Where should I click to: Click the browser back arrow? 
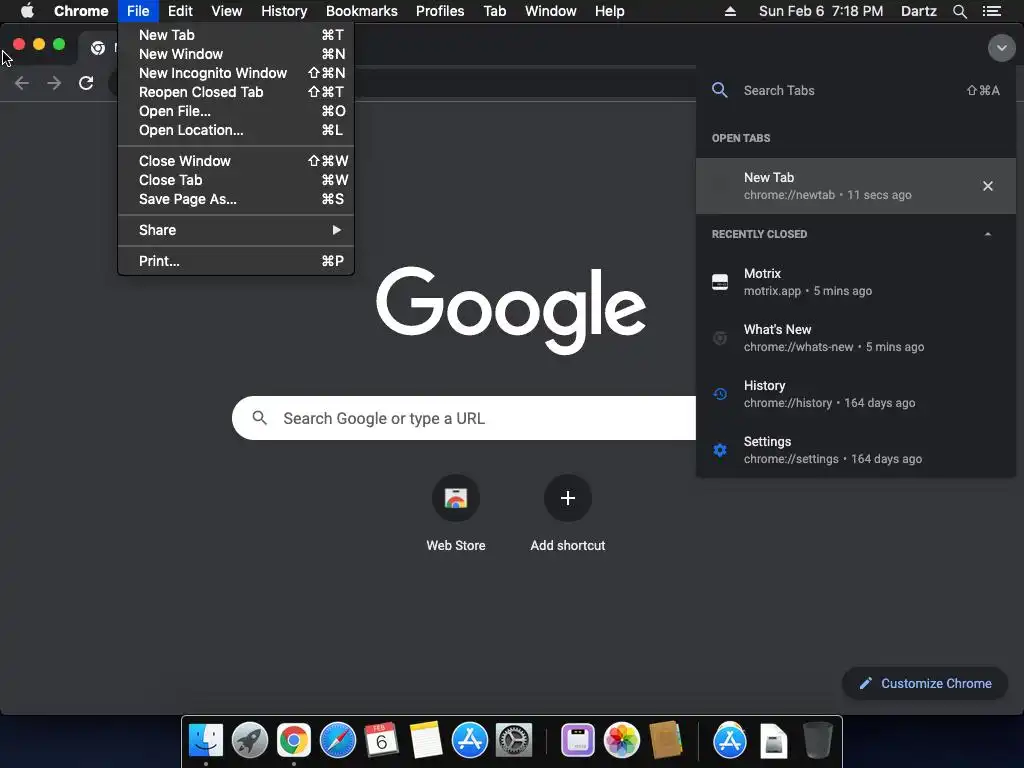coord(22,83)
